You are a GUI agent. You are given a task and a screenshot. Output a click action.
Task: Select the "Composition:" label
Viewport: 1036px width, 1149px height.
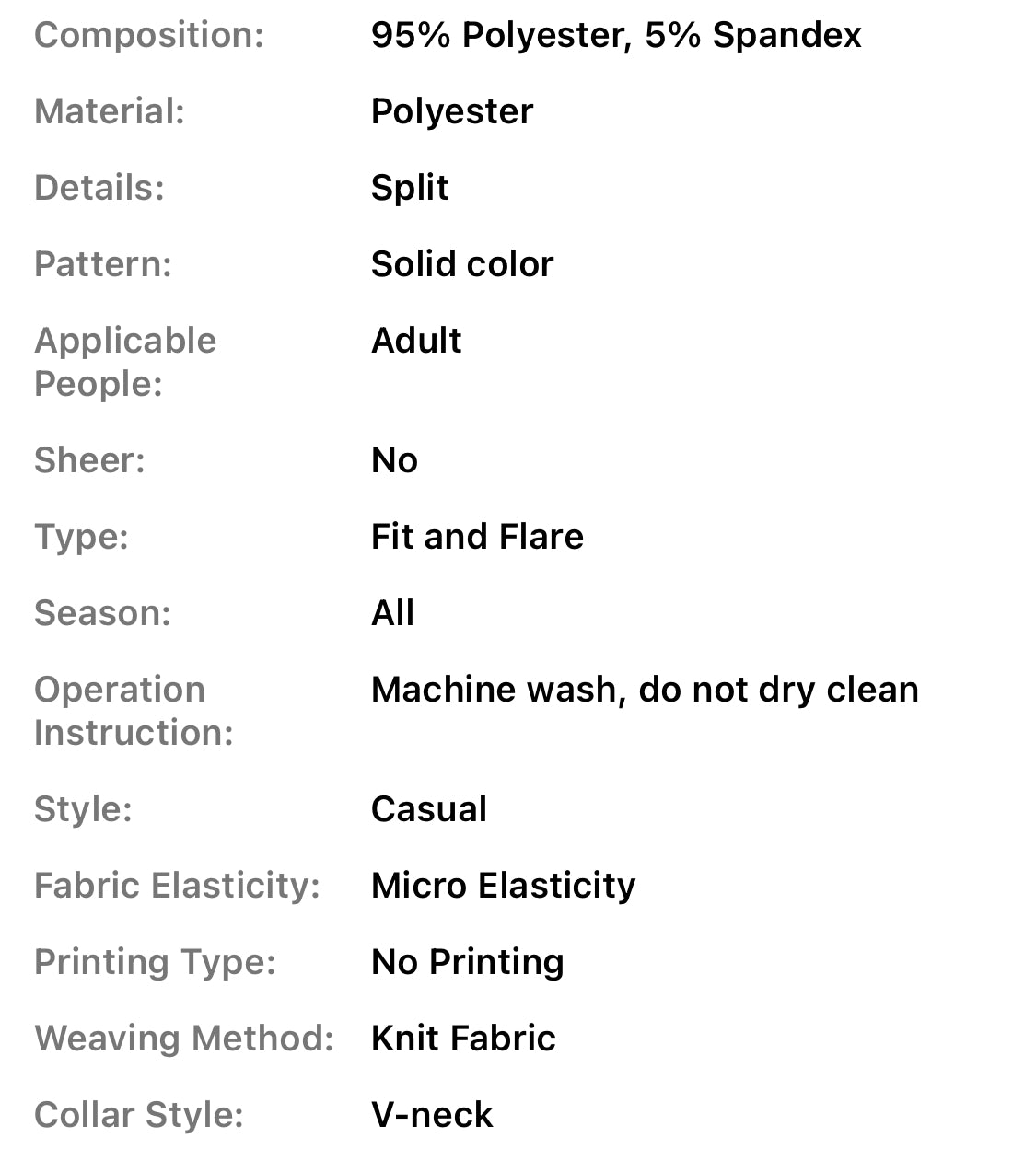tap(149, 36)
